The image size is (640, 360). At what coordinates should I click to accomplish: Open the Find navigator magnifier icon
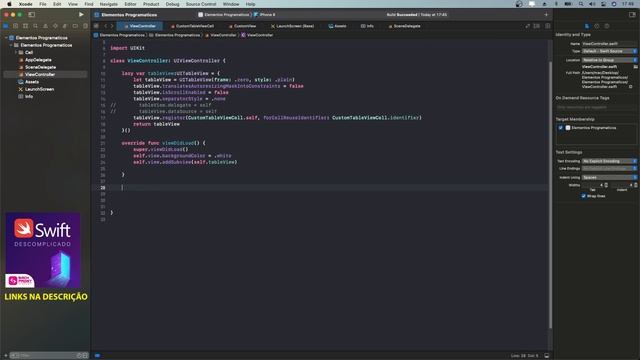(36, 26)
